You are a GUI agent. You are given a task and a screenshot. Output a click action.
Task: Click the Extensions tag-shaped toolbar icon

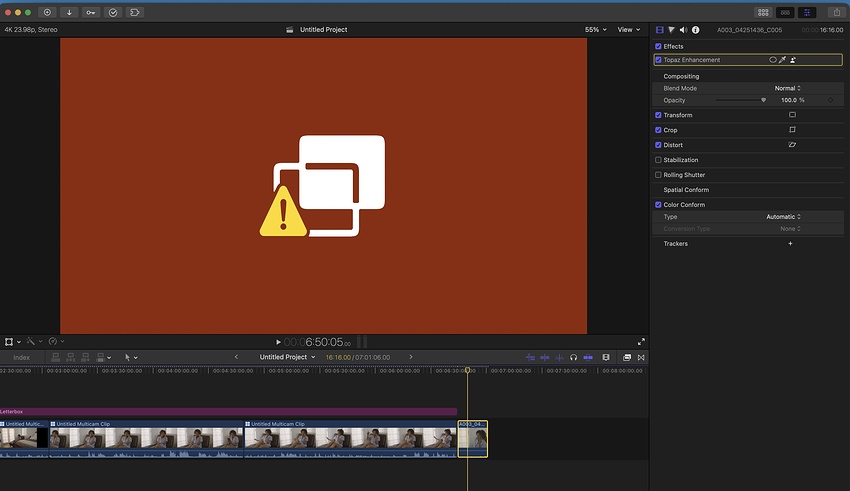(x=135, y=12)
